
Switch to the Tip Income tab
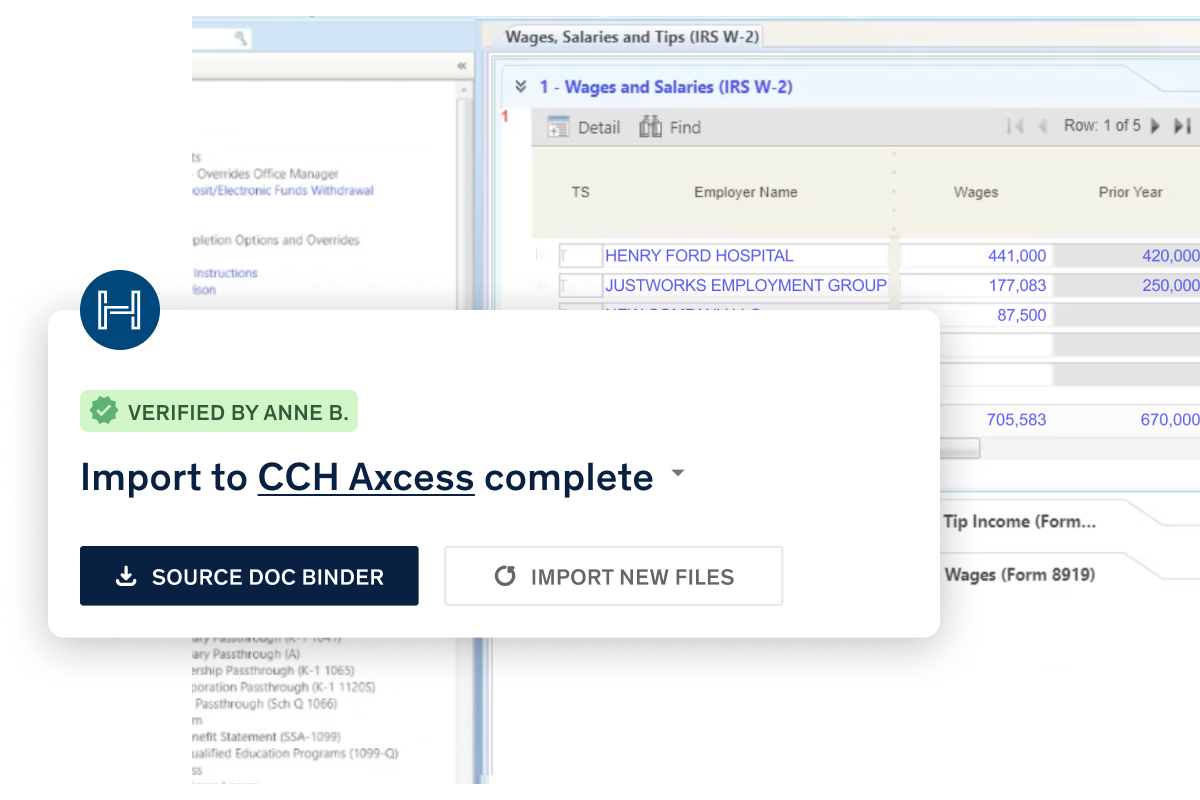(1019, 521)
